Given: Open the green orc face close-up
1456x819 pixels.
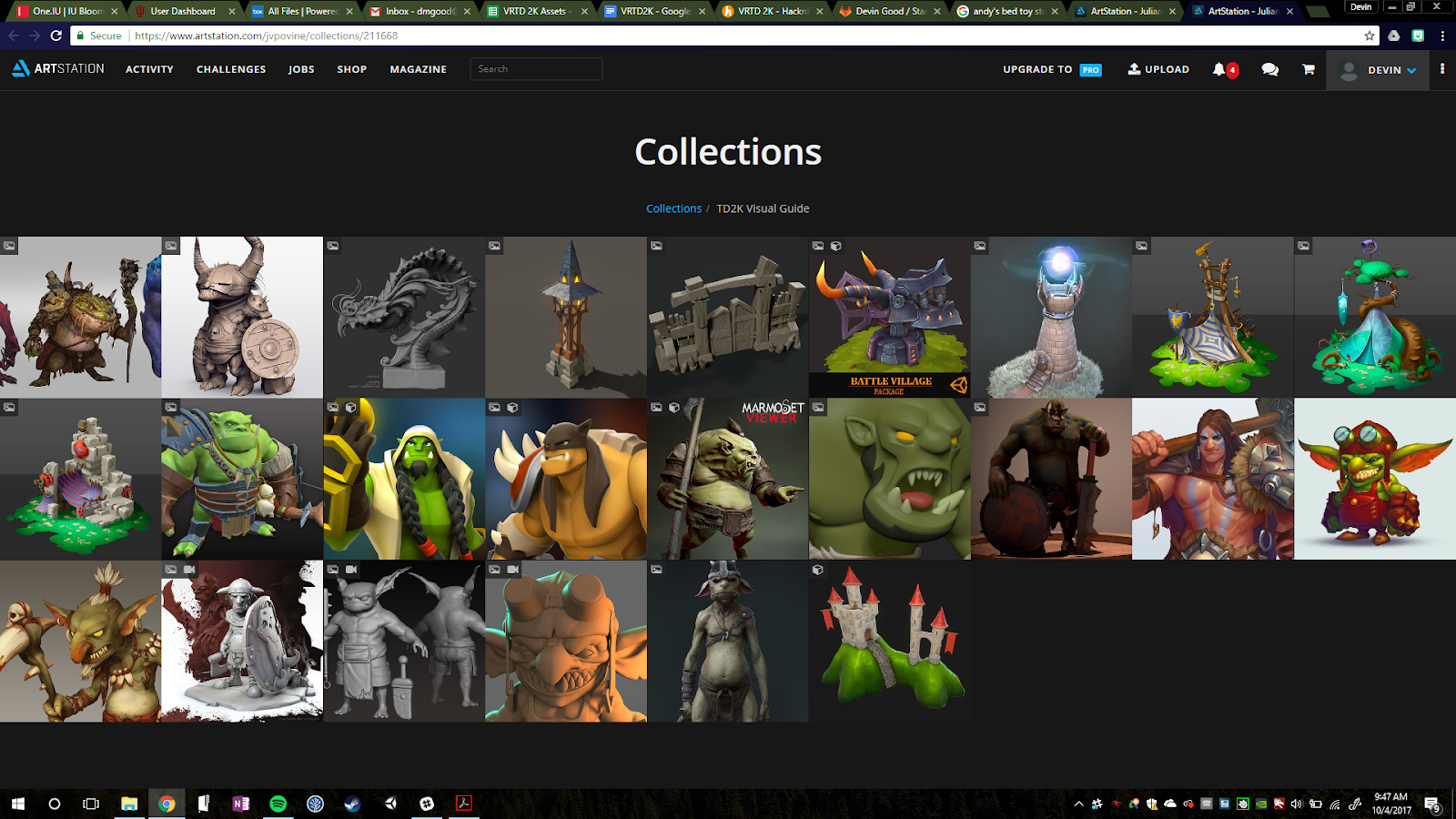Looking at the screenshot, I should coord(889,479).
